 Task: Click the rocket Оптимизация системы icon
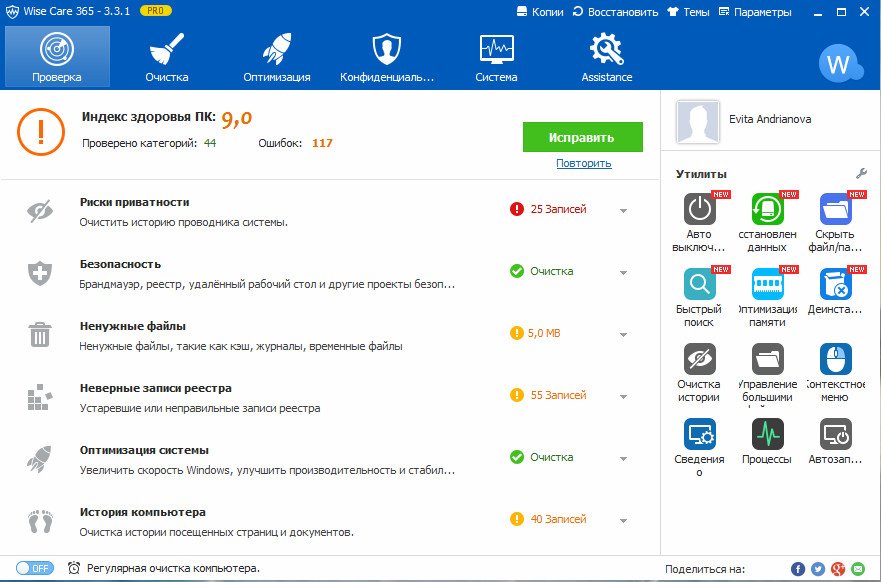(39, 459)
